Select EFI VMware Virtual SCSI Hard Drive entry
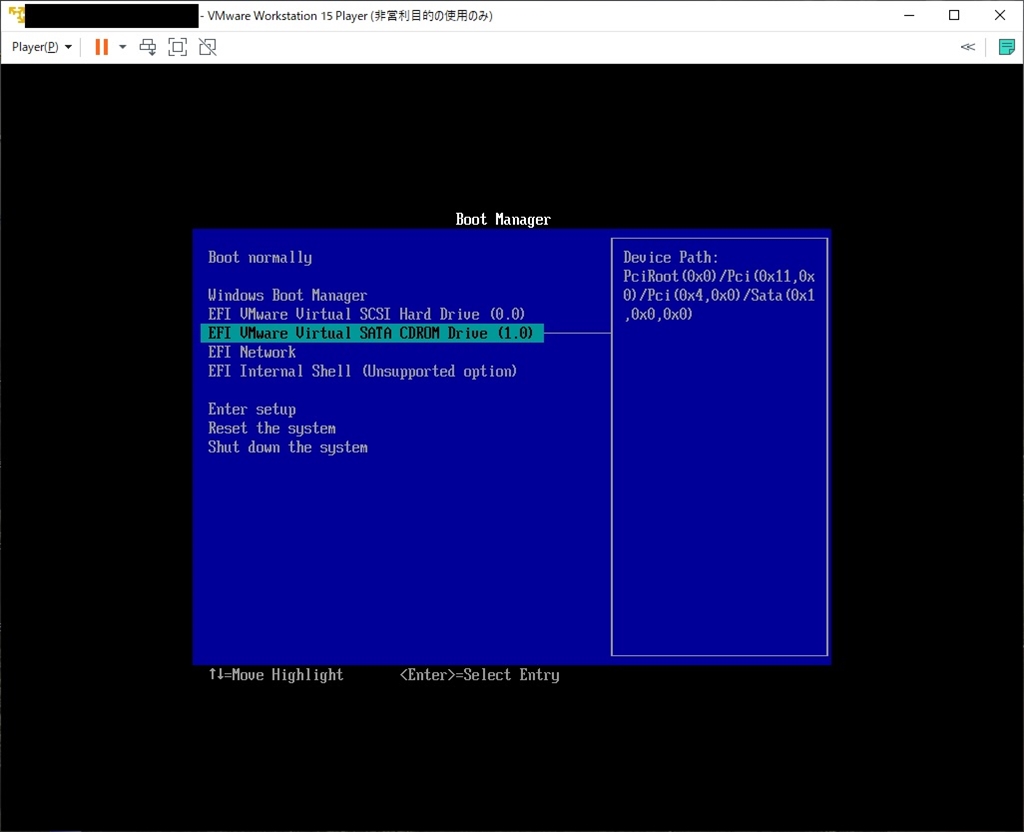Screen dimensions: 1024x832 (366, 314)
